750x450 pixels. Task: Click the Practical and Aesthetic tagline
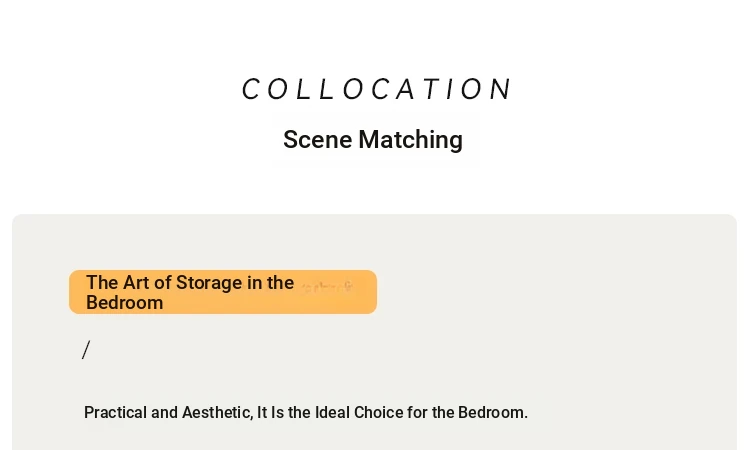(x=306, y=412)
